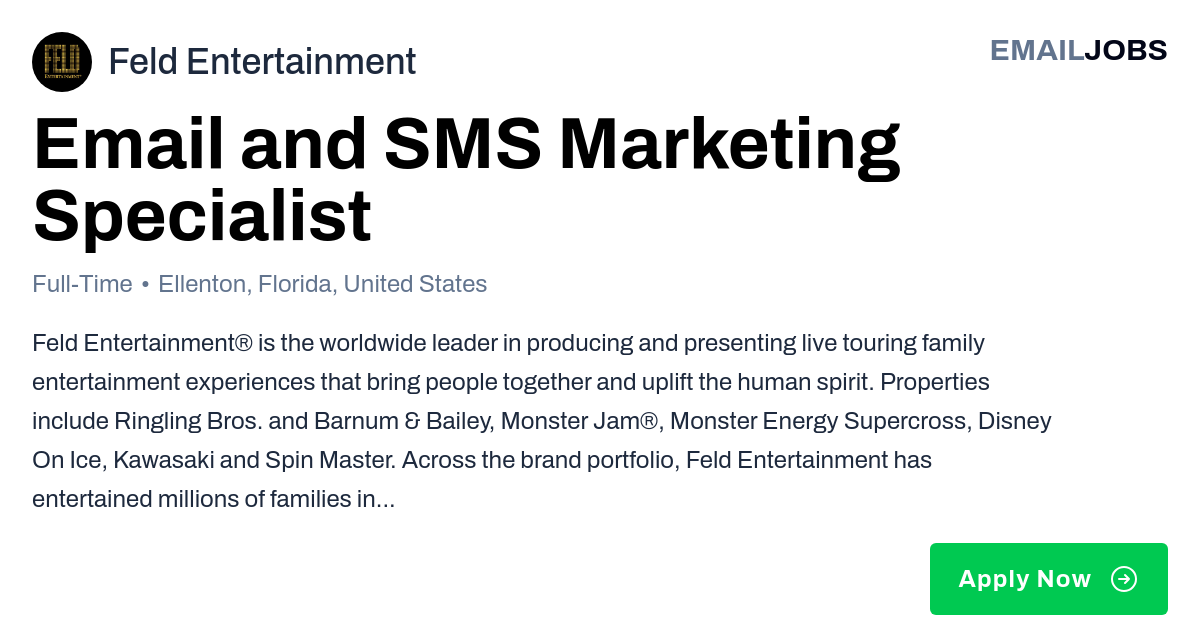Click Monster Jam® in the description

coord(580,421)
